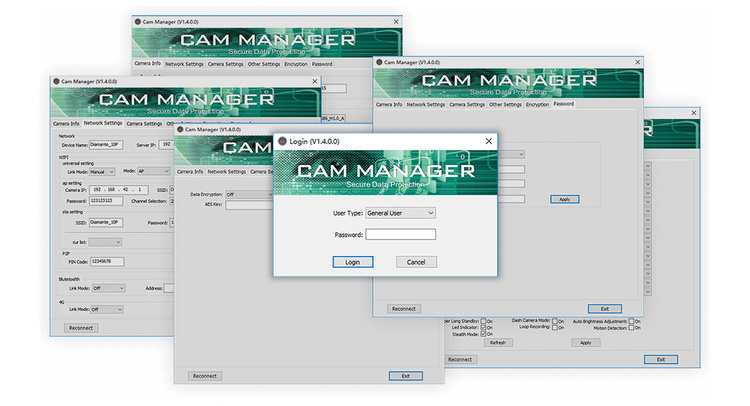Click Apply in the Password window
Image resolution: width=750 pixels, height=406 pixels.
pos(564,200)
